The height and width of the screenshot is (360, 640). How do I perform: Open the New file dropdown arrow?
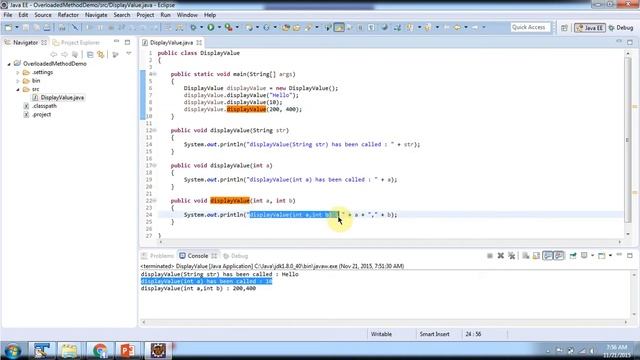(17, 27)
